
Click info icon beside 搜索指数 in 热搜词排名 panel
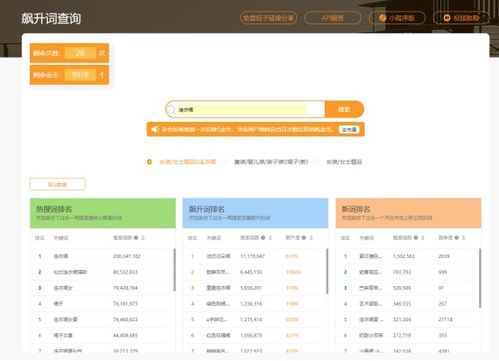pos(136,238)
